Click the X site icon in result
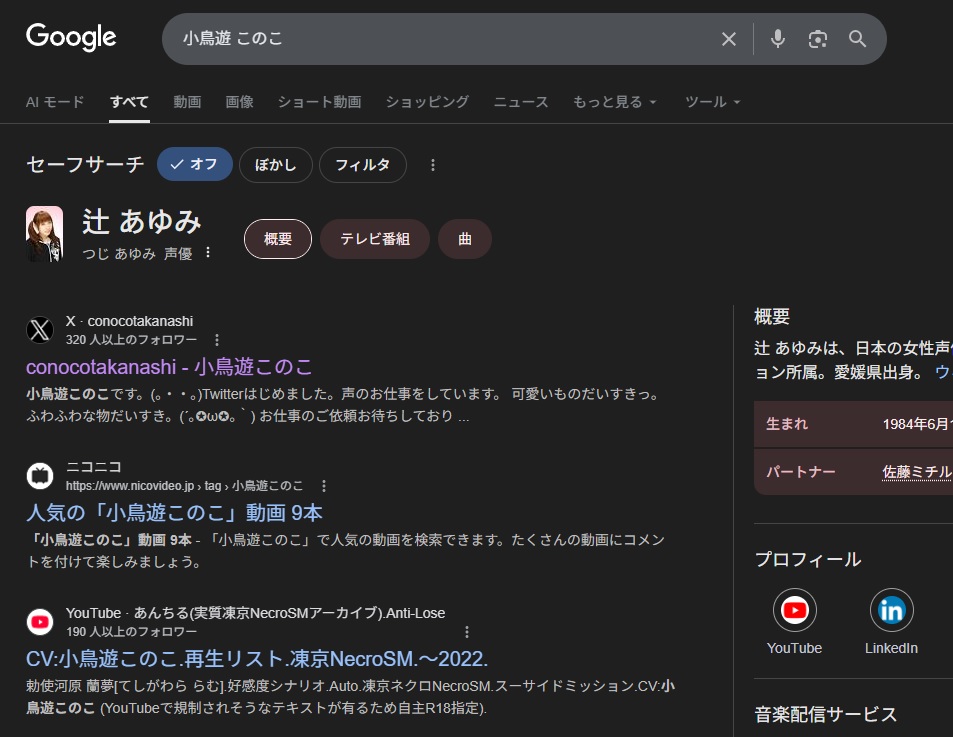Screen dimensions: 953x737 (x=40, y=330)
